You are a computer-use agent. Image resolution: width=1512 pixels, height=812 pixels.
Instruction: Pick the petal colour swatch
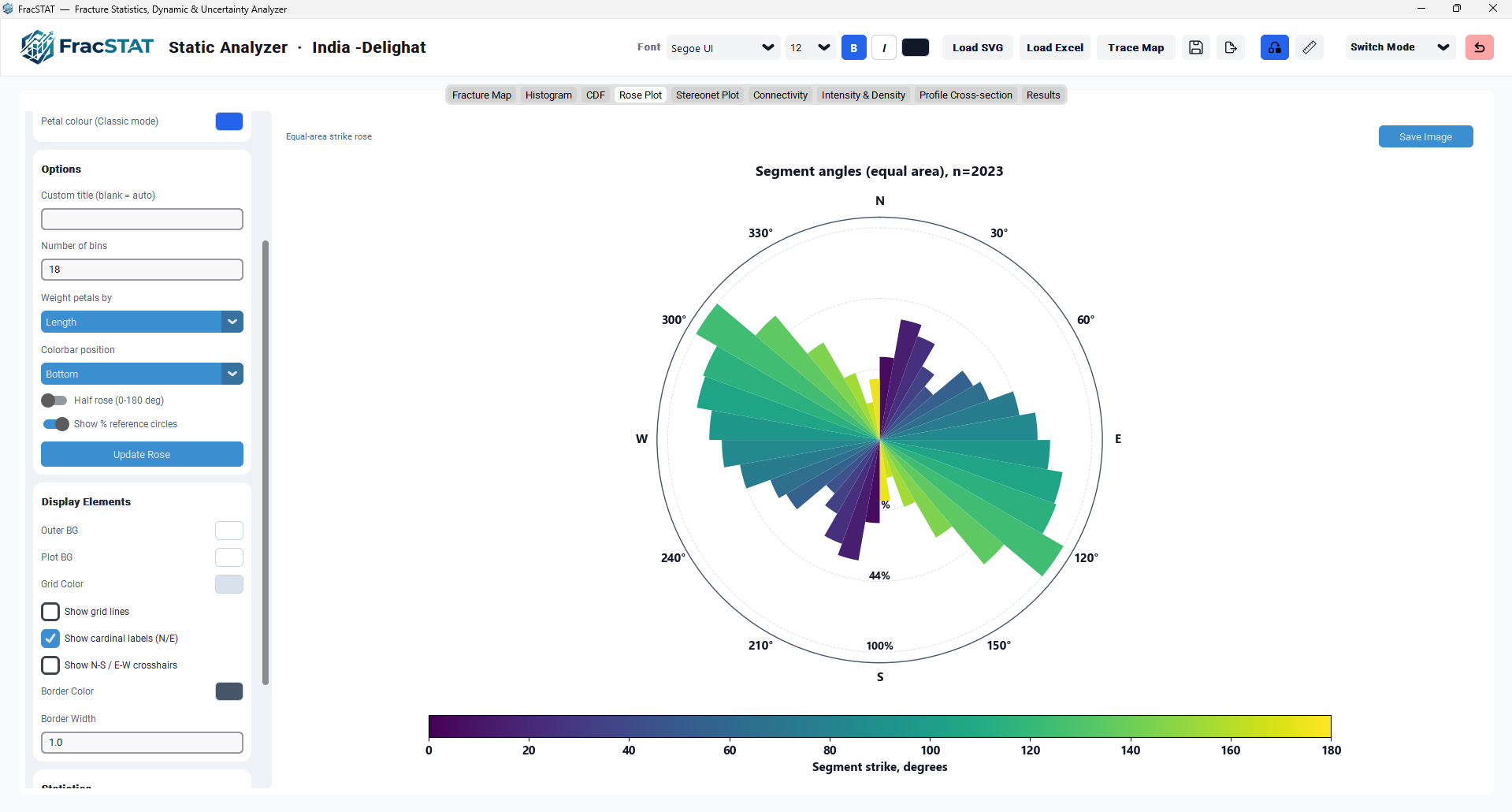pyautogui.click(x=229, y=121)
